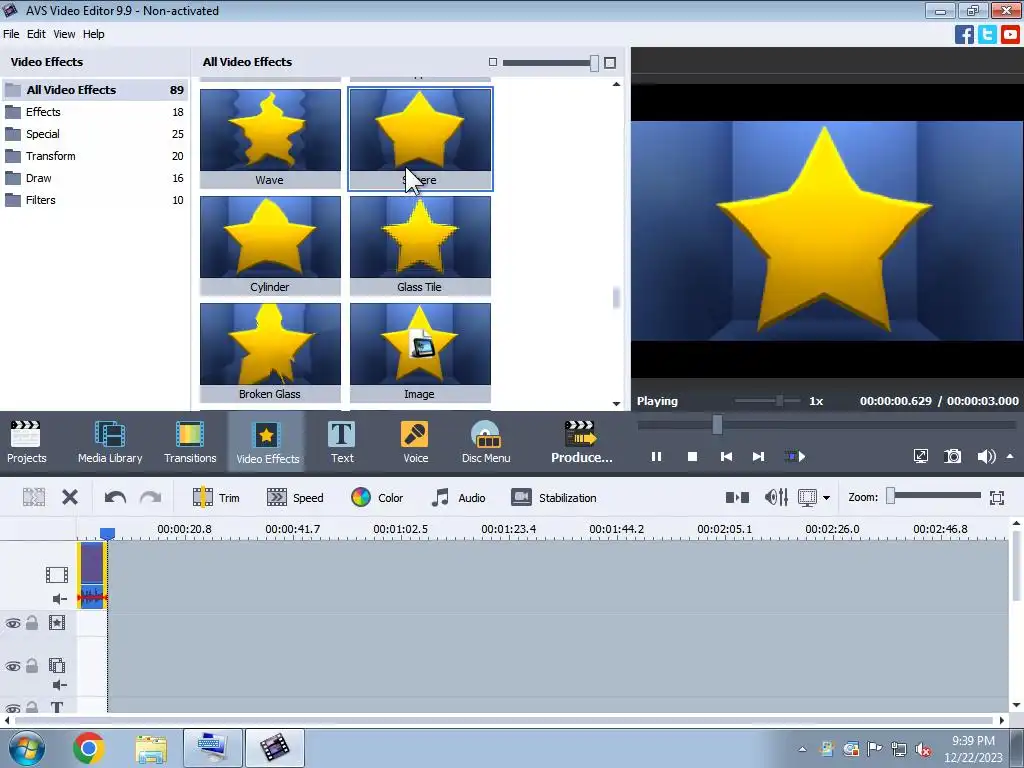The image size is (1024, 768).
Task: Select the Draw category folder
Action: tap(95, 178)
